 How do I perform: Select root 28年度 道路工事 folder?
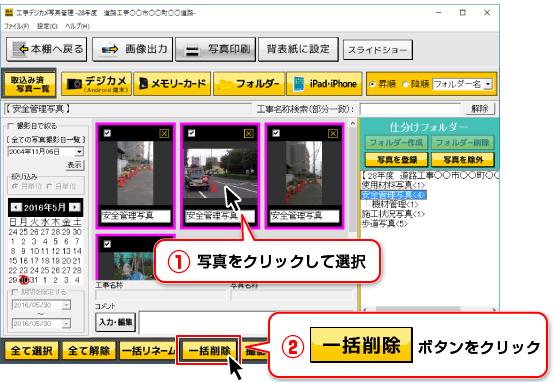[430, 176]
